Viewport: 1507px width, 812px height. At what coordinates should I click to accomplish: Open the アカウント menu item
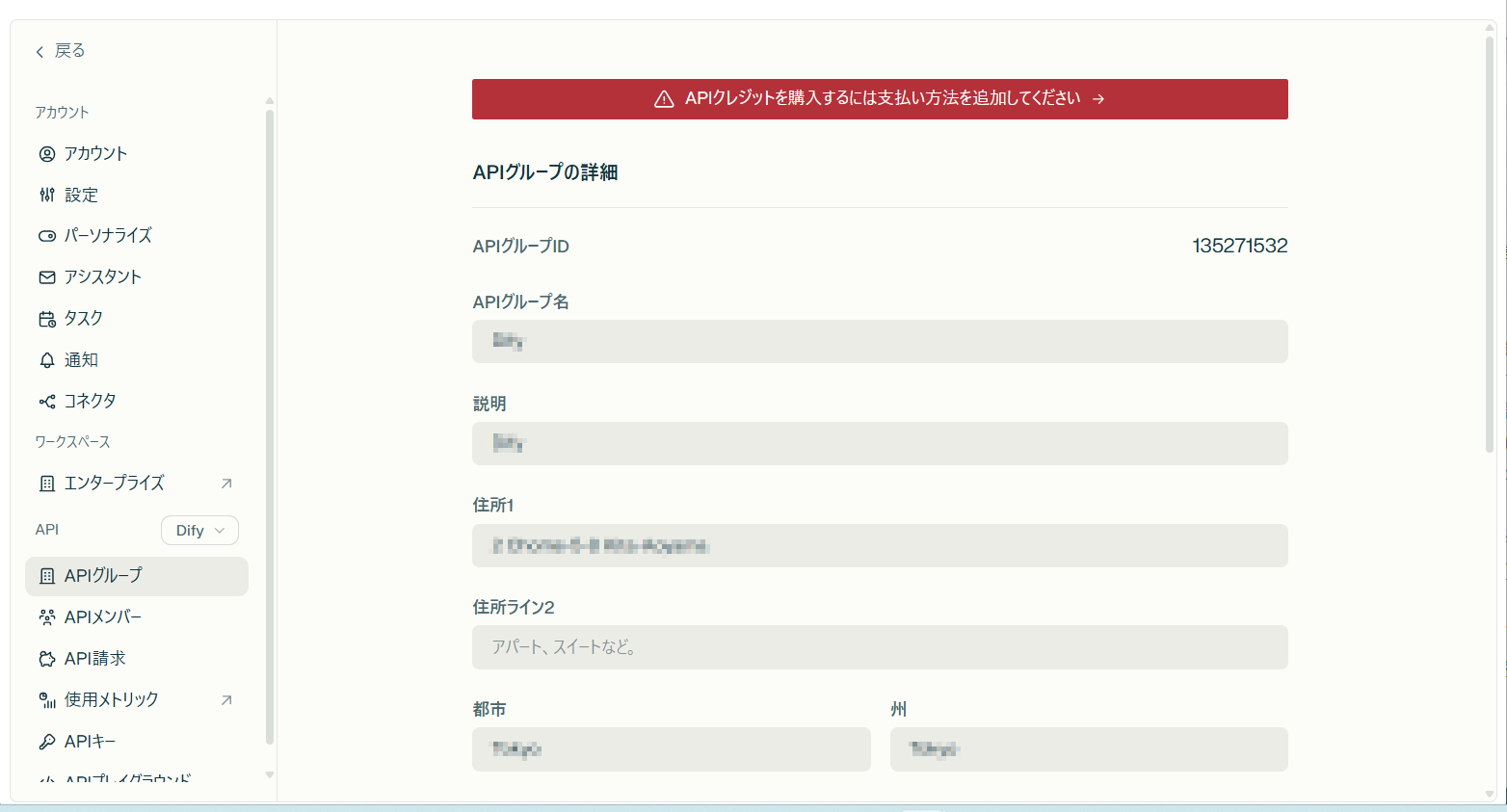point(137,154)
